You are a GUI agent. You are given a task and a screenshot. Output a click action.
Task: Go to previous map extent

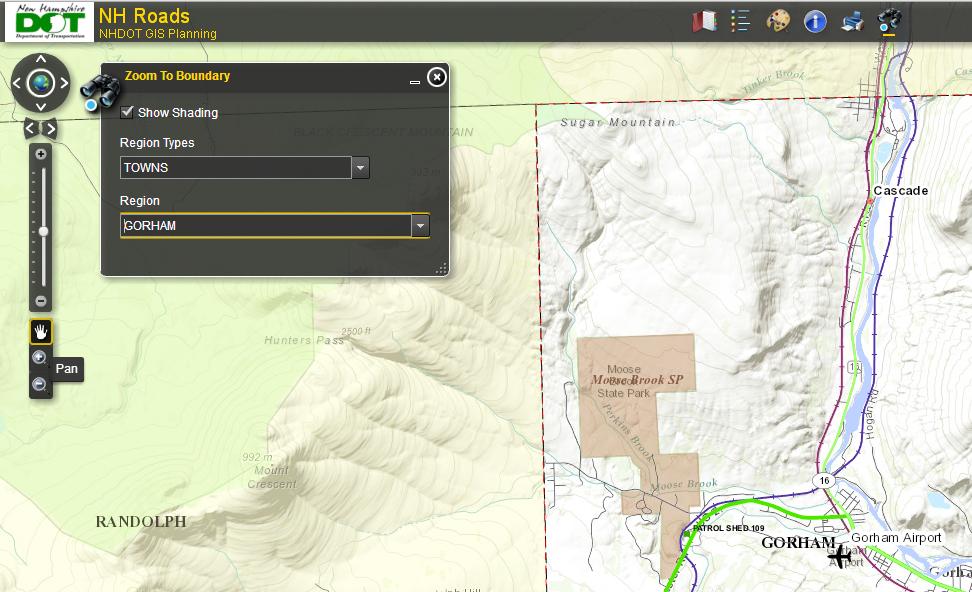[30, 129]
